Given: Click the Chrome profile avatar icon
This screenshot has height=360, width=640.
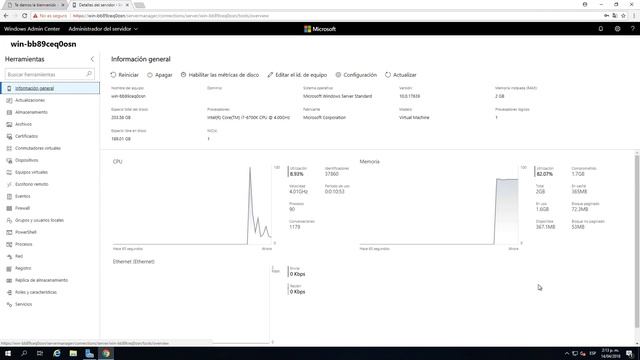Looking at the screenshot, I should pos(585,4).
